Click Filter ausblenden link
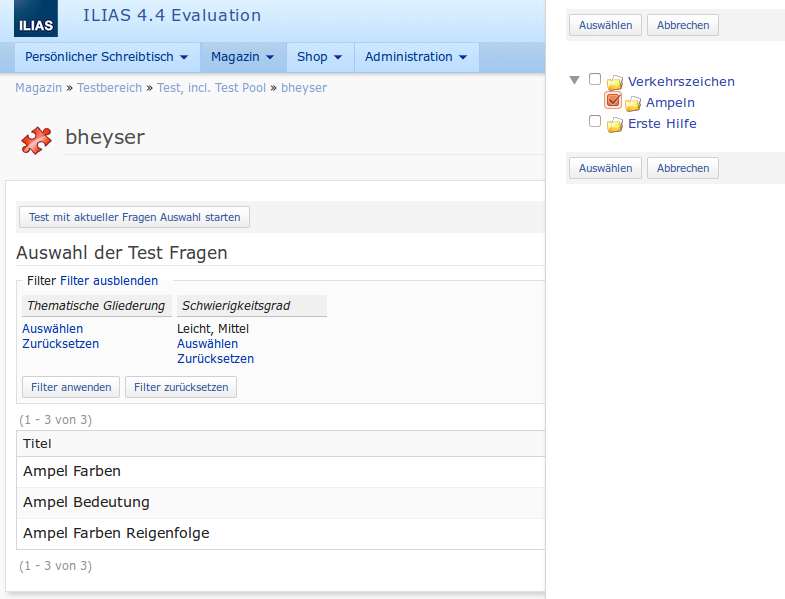Image resolution: width=785 pixels, height=599 pixels. [109, 281]
